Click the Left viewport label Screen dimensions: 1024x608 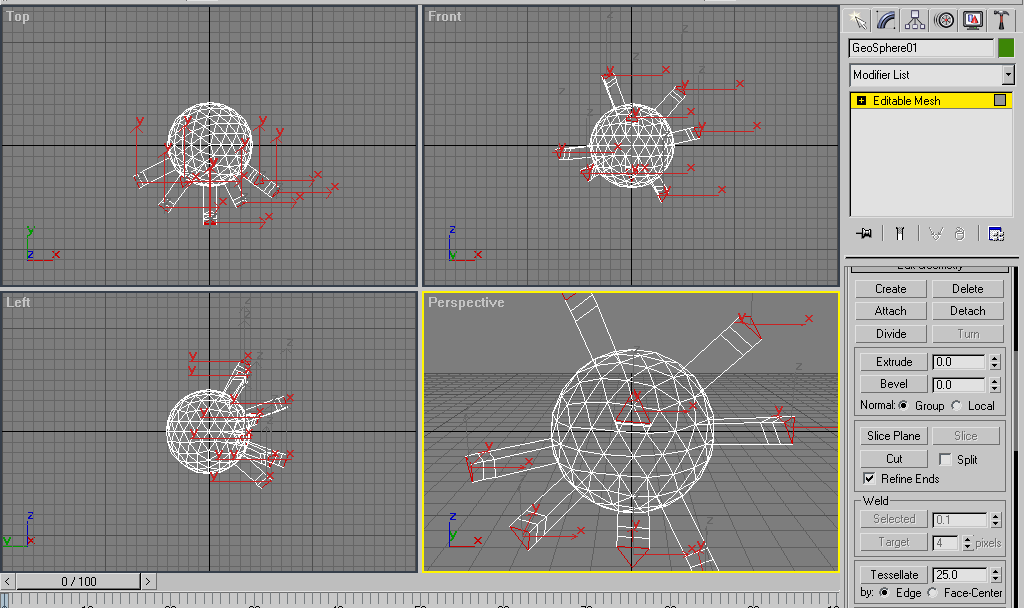[x=18, y=302]
